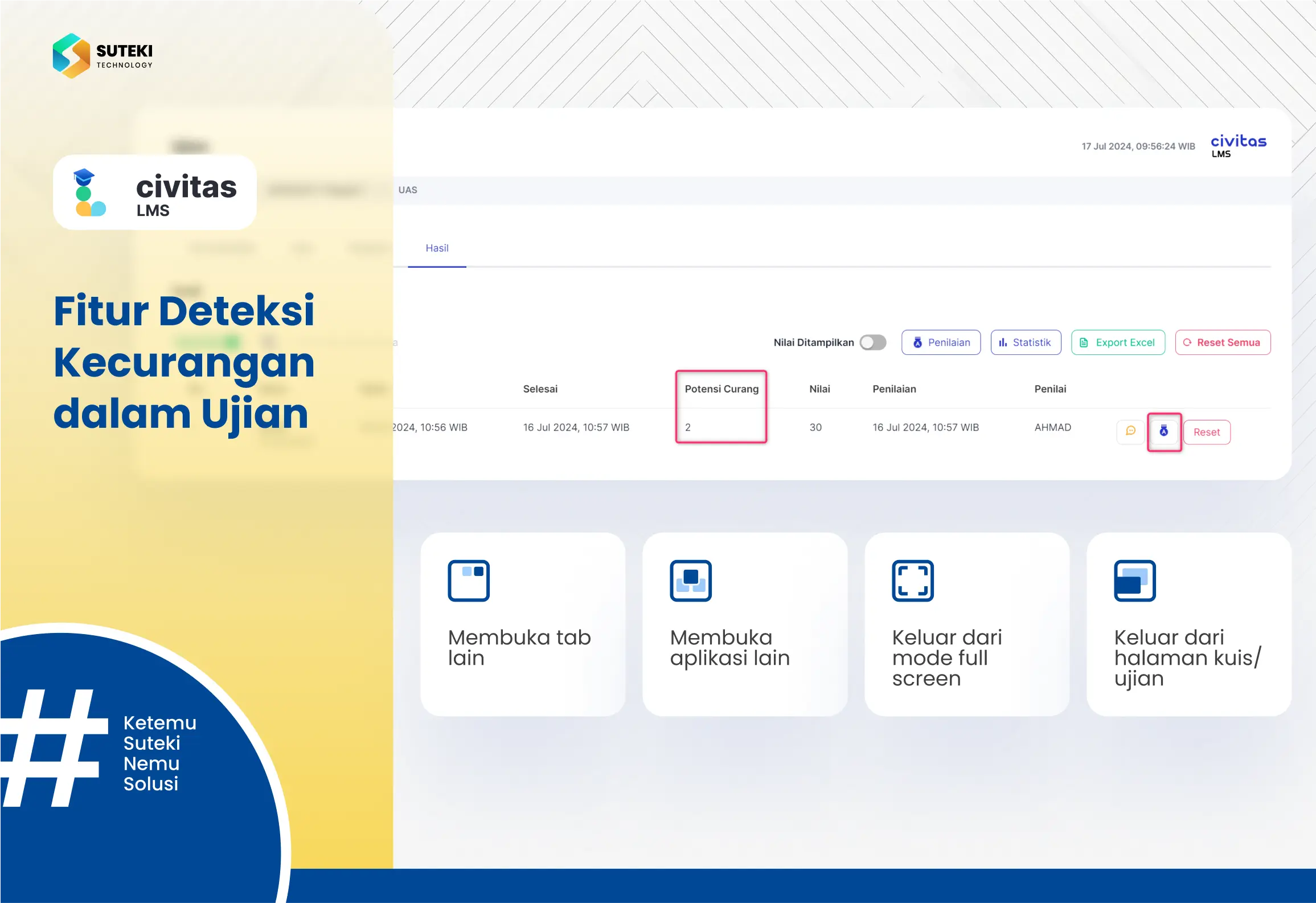
Task: Reset AHMAD's row with Reset button
Action: point(1207,432)
